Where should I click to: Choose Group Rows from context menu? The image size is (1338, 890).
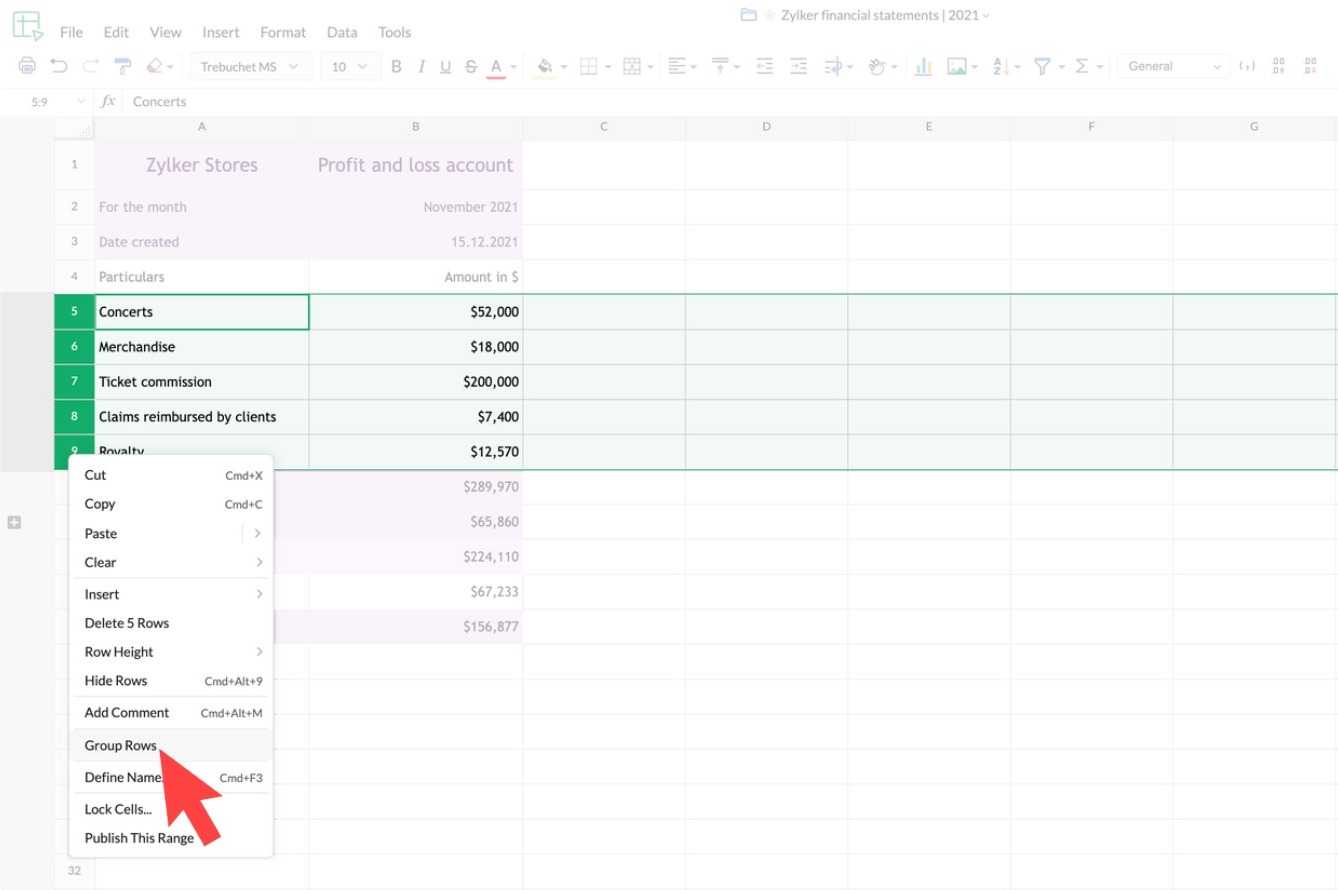tap(120, 745)
